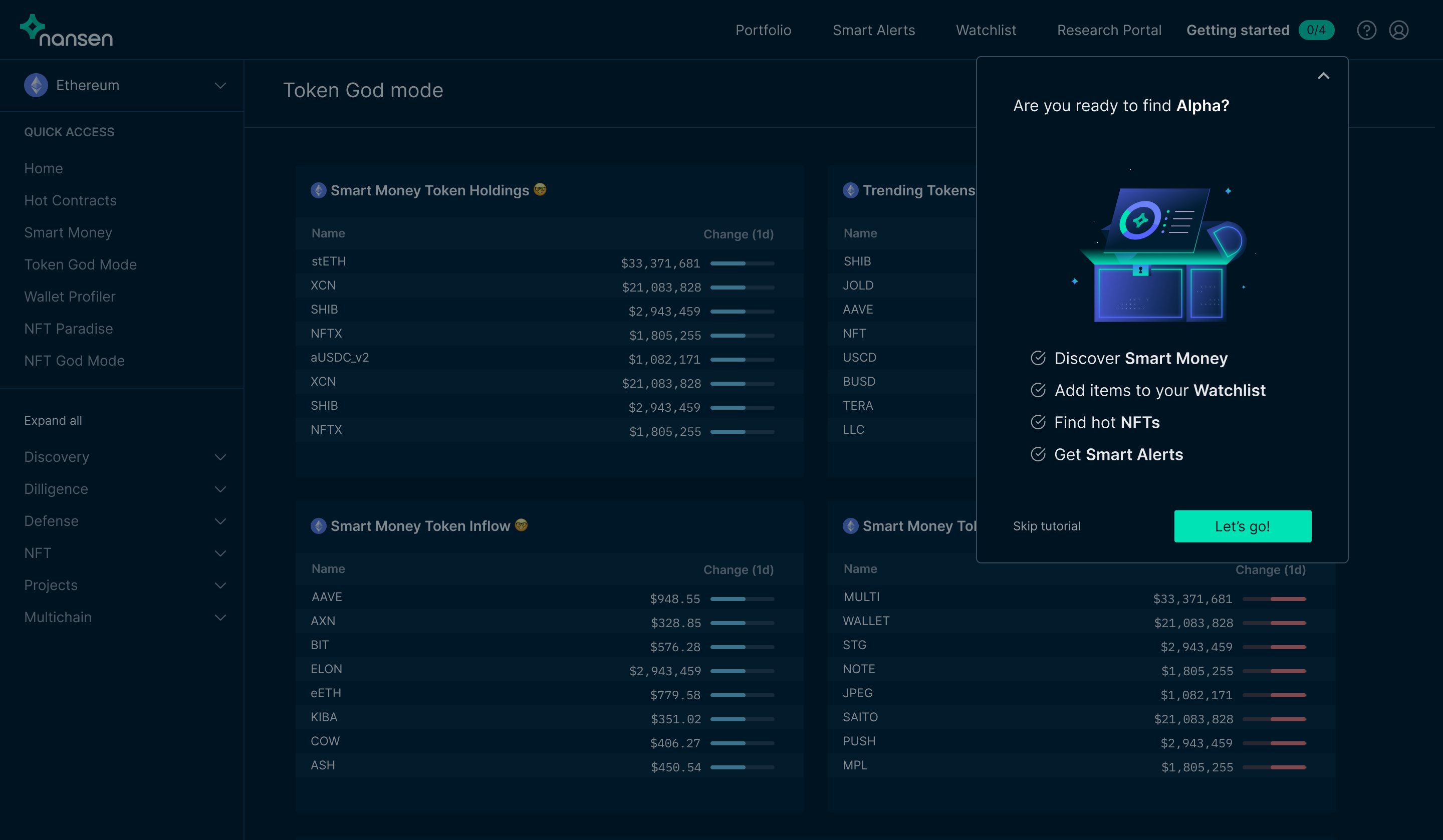The image size is (1443, 840).
Task: Click the stETH change progress bar
Action: pyautogui.click(x=742, y=263)
